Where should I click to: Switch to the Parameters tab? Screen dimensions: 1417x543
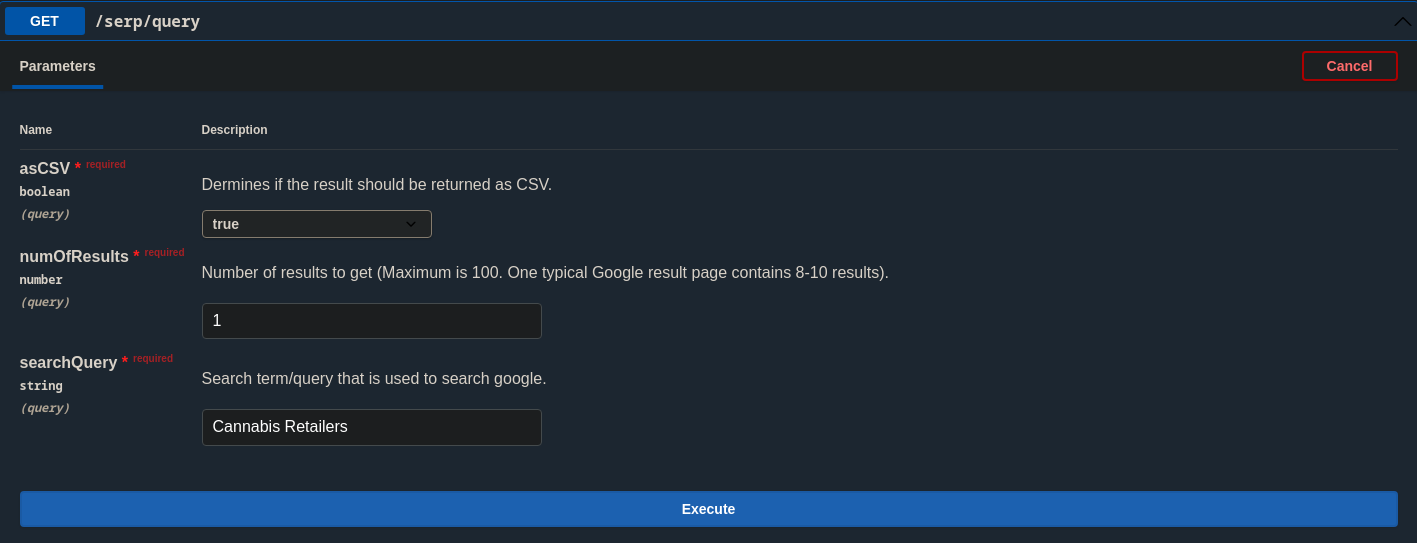[57, 66]
